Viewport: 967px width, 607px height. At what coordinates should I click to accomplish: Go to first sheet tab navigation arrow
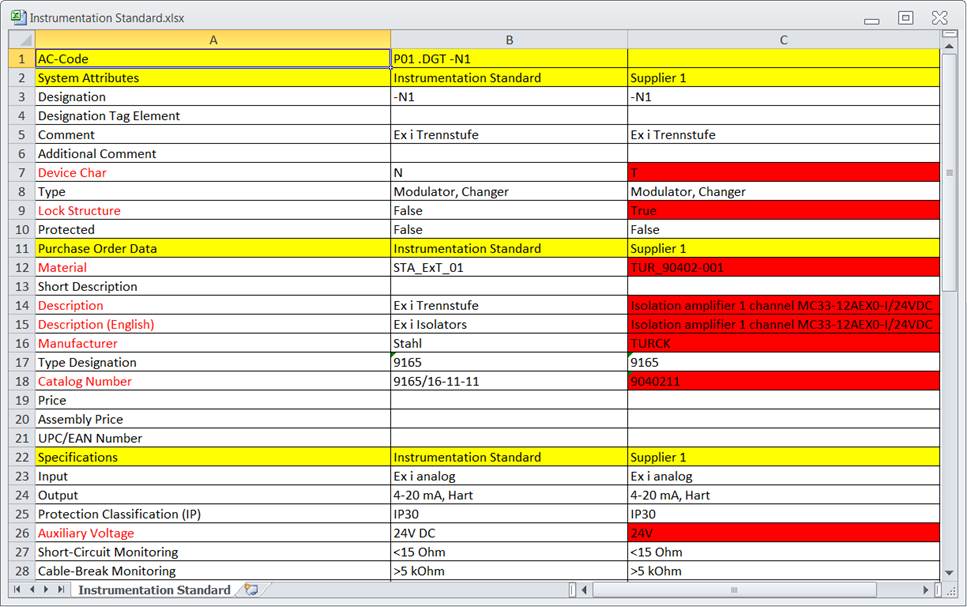pyautogui.click(x=17, y=590)
